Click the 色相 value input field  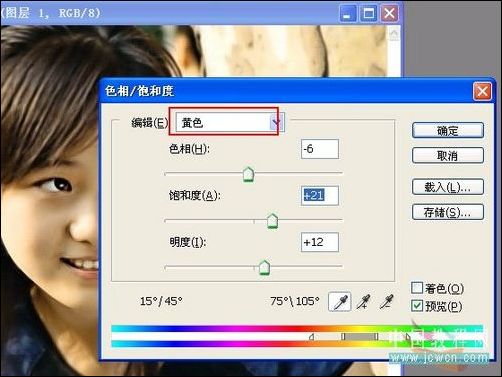(x=320, y=149)
